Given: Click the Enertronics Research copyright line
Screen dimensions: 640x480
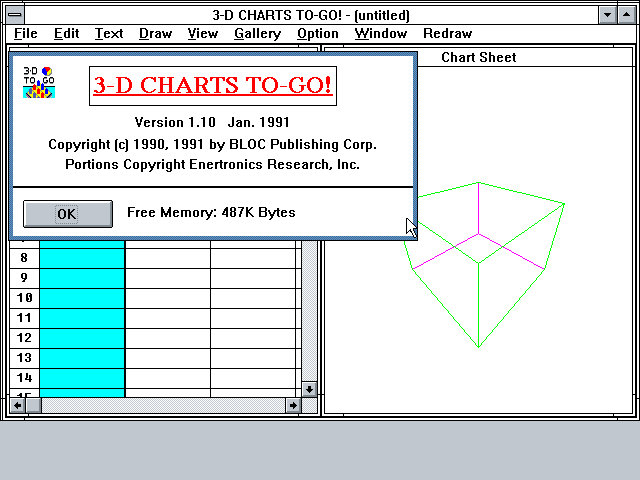Looking at the screenshot, I should 212,164.
